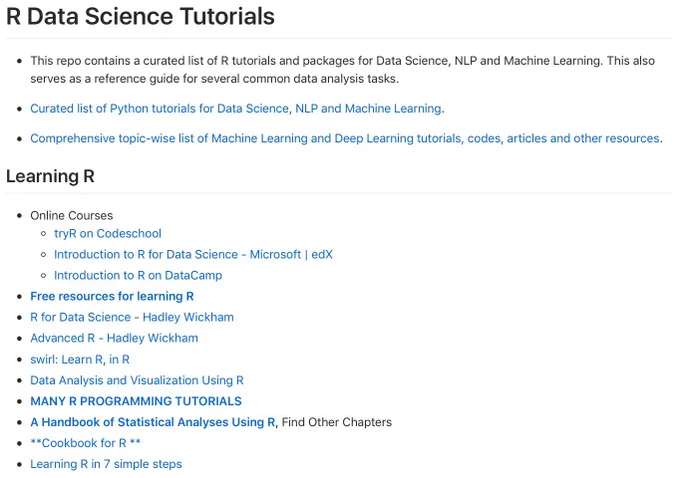Image resolution: width=680 pixels, height=478 pixels.
Task: Open Introduction to R for Data Science edX
Action: [193, 254]
